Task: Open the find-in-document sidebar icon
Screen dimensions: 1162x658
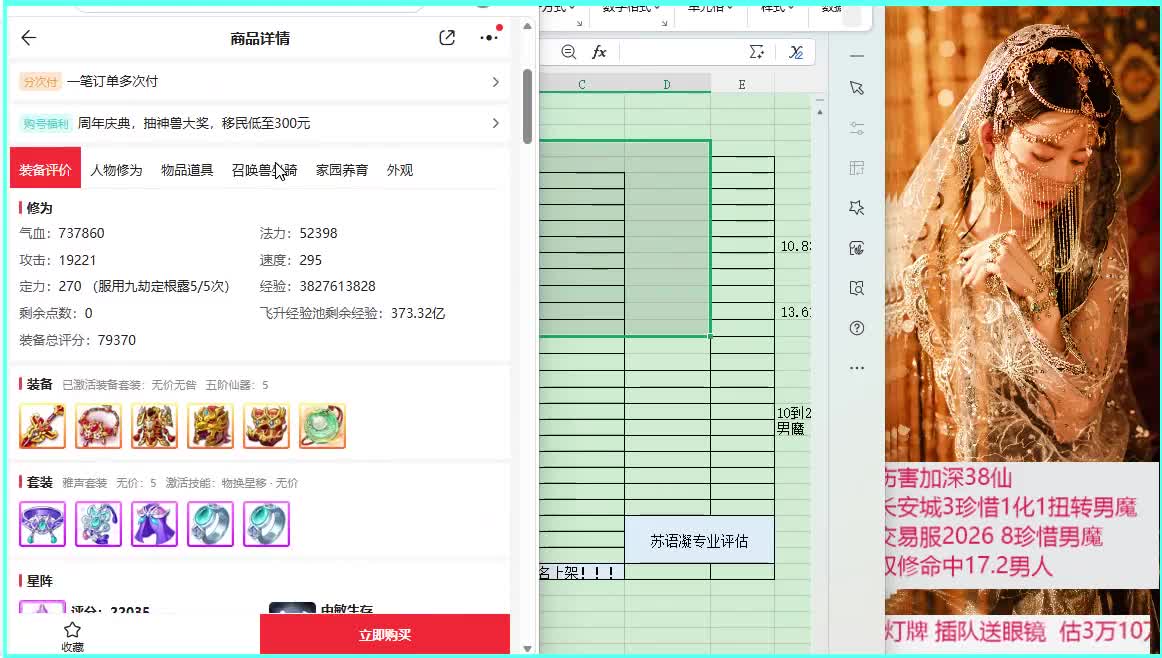Action: [x=857, y=288]
